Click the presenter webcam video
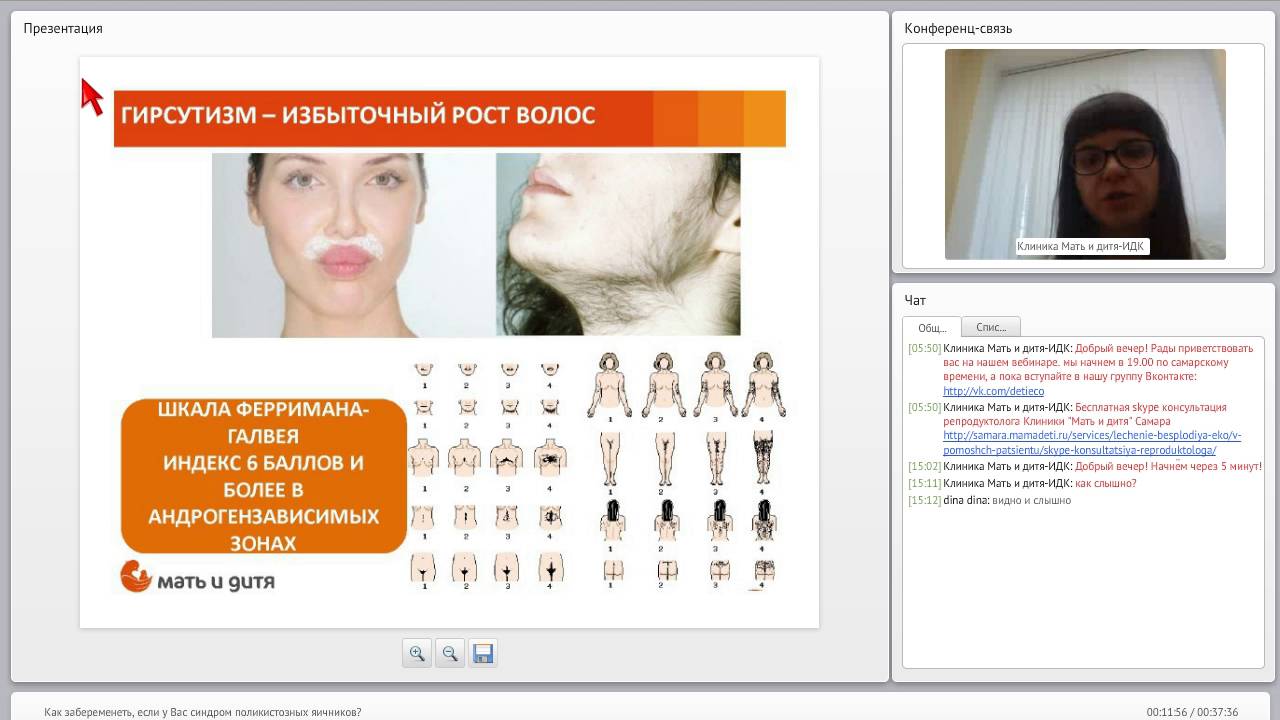Viewport: 1280px width, 720px height. (x=1085, y=150)
